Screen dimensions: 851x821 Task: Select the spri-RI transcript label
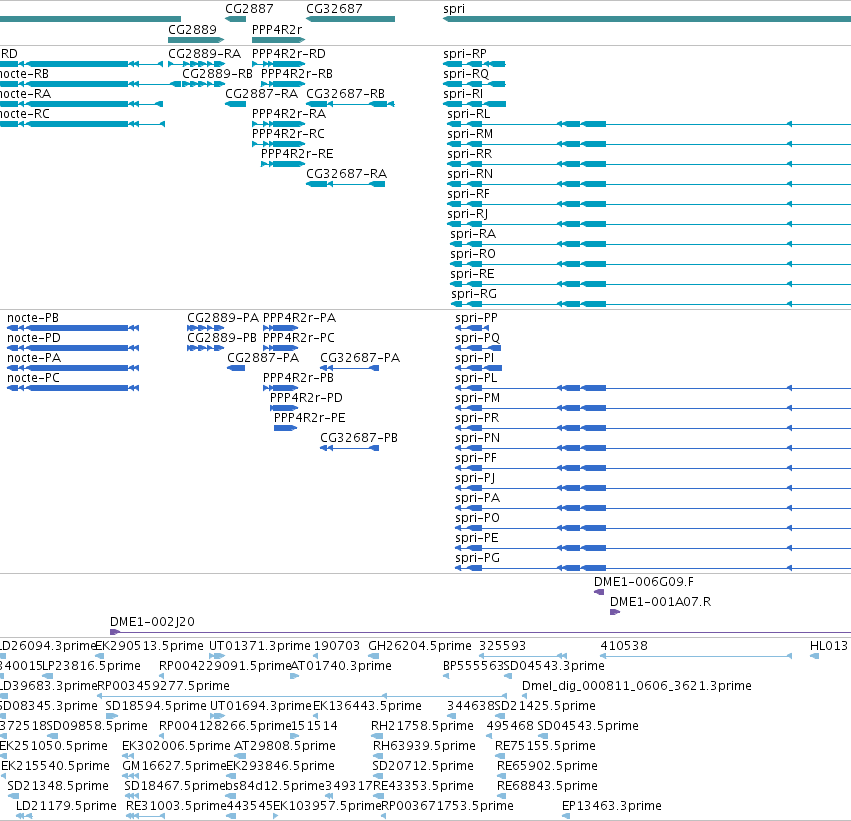click(x=463, y=94)
